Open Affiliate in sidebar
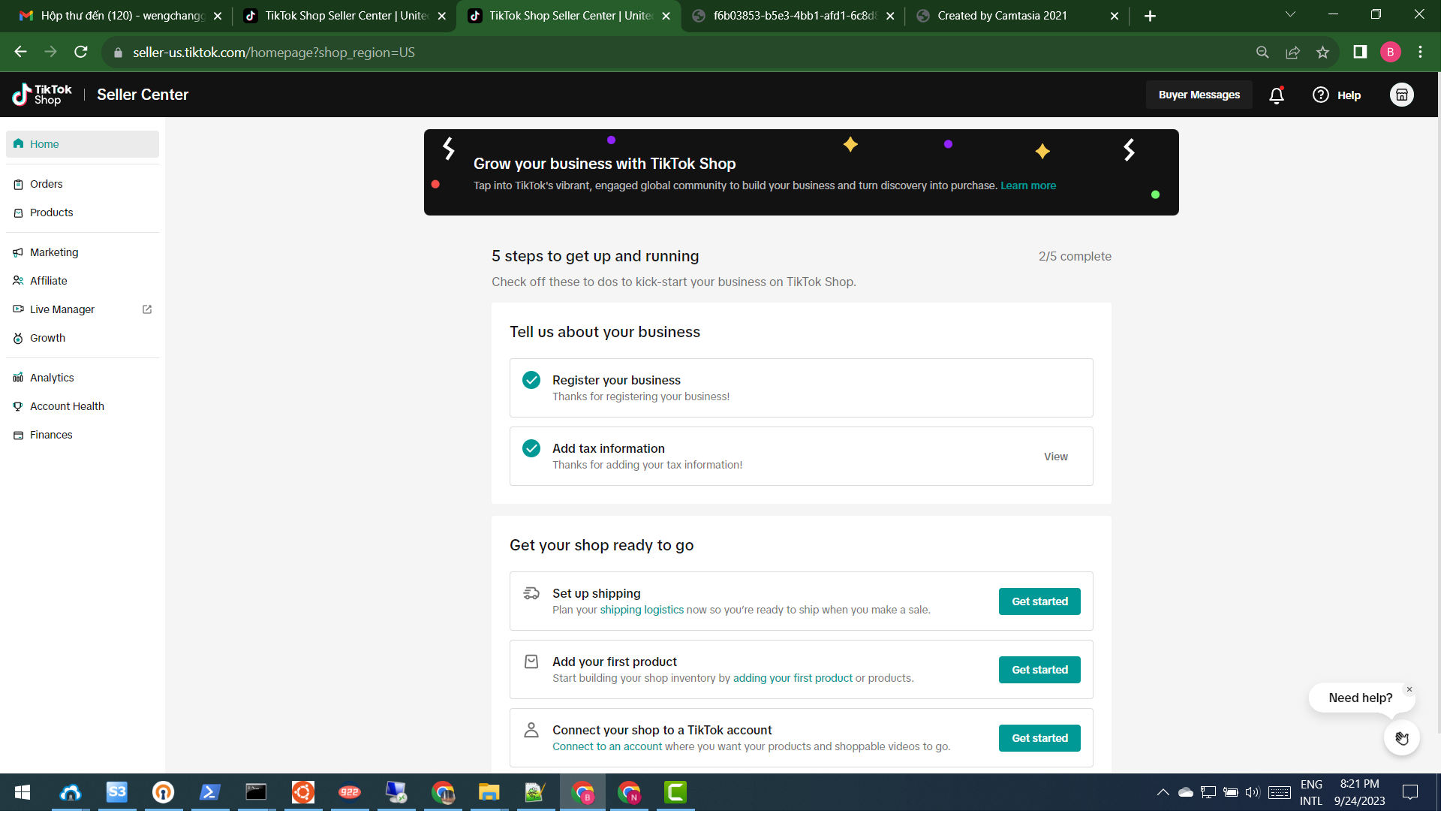 pos(83,281)
